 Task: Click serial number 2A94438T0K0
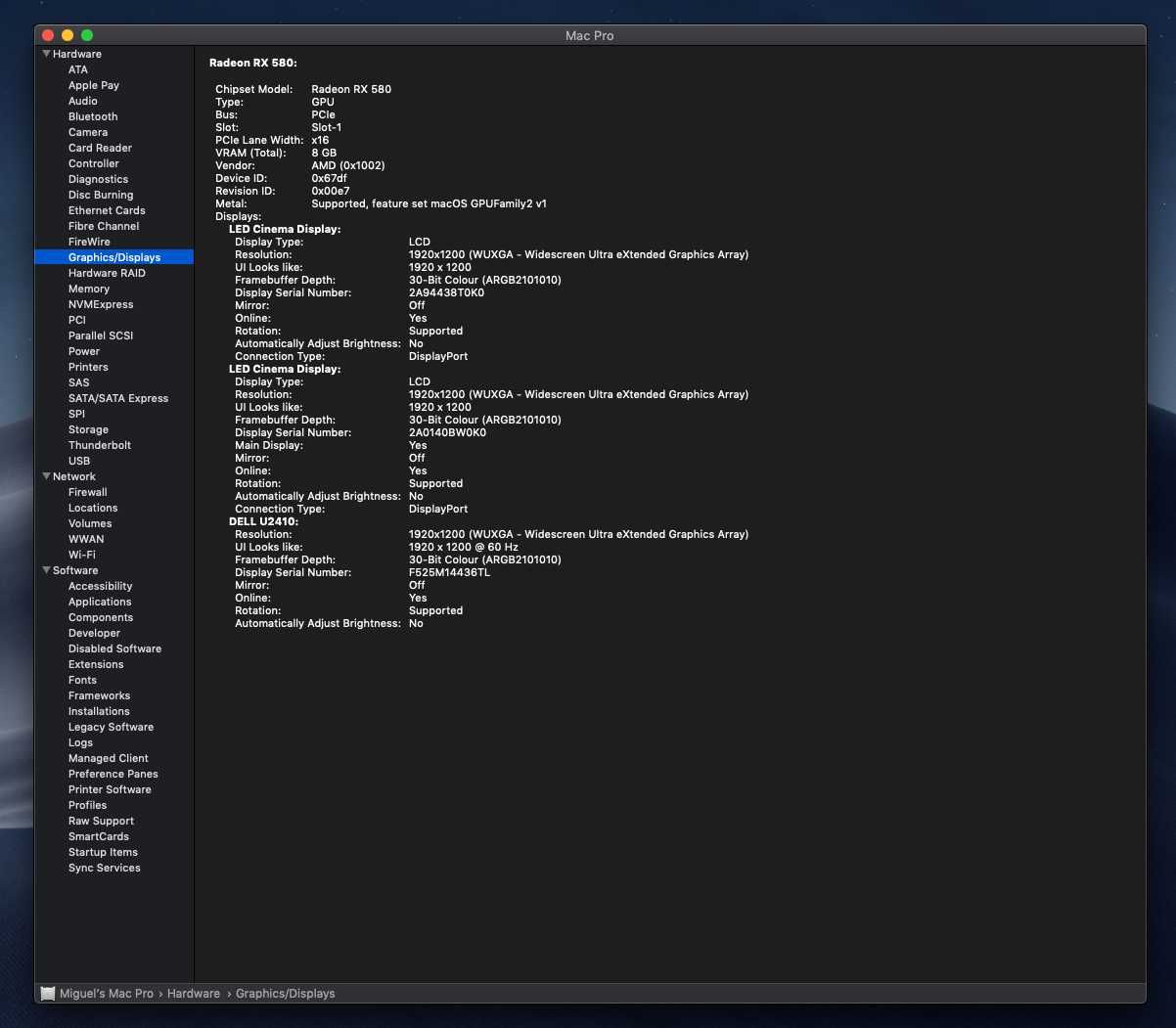(446, 292)
